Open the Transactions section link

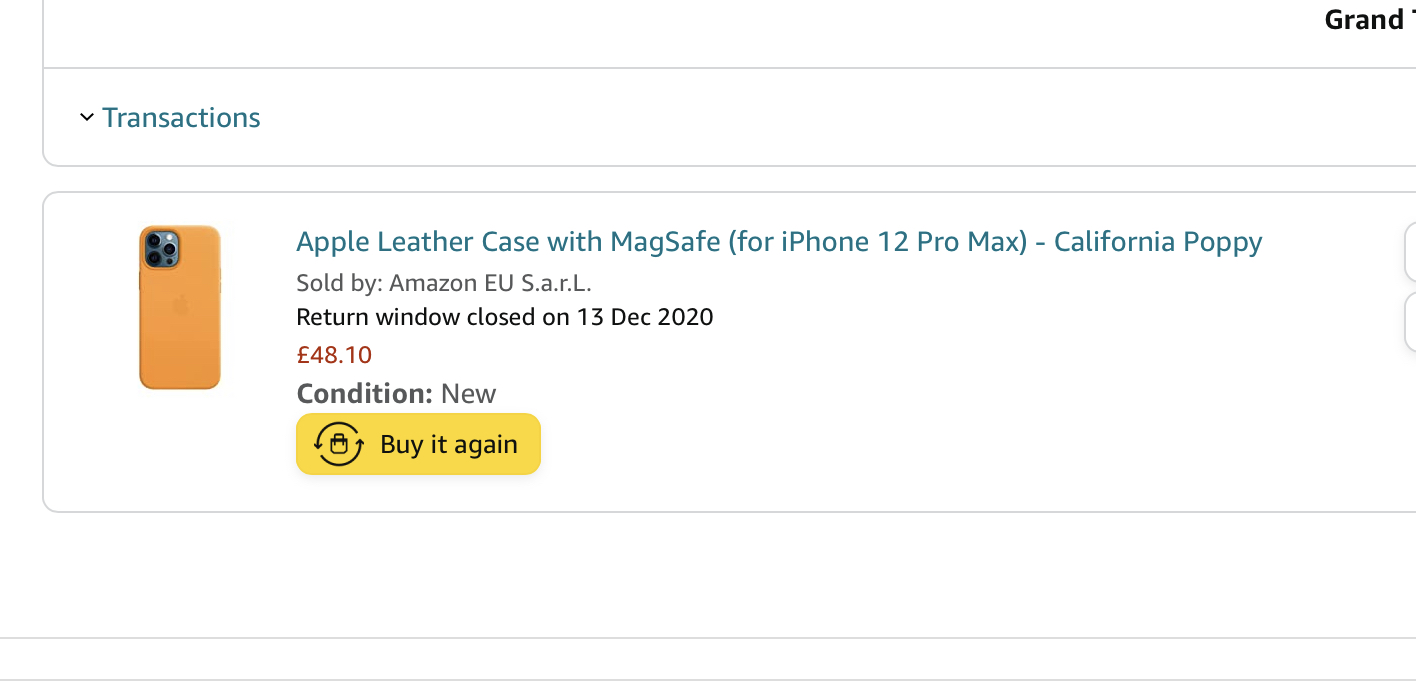[x=181, y=118]
